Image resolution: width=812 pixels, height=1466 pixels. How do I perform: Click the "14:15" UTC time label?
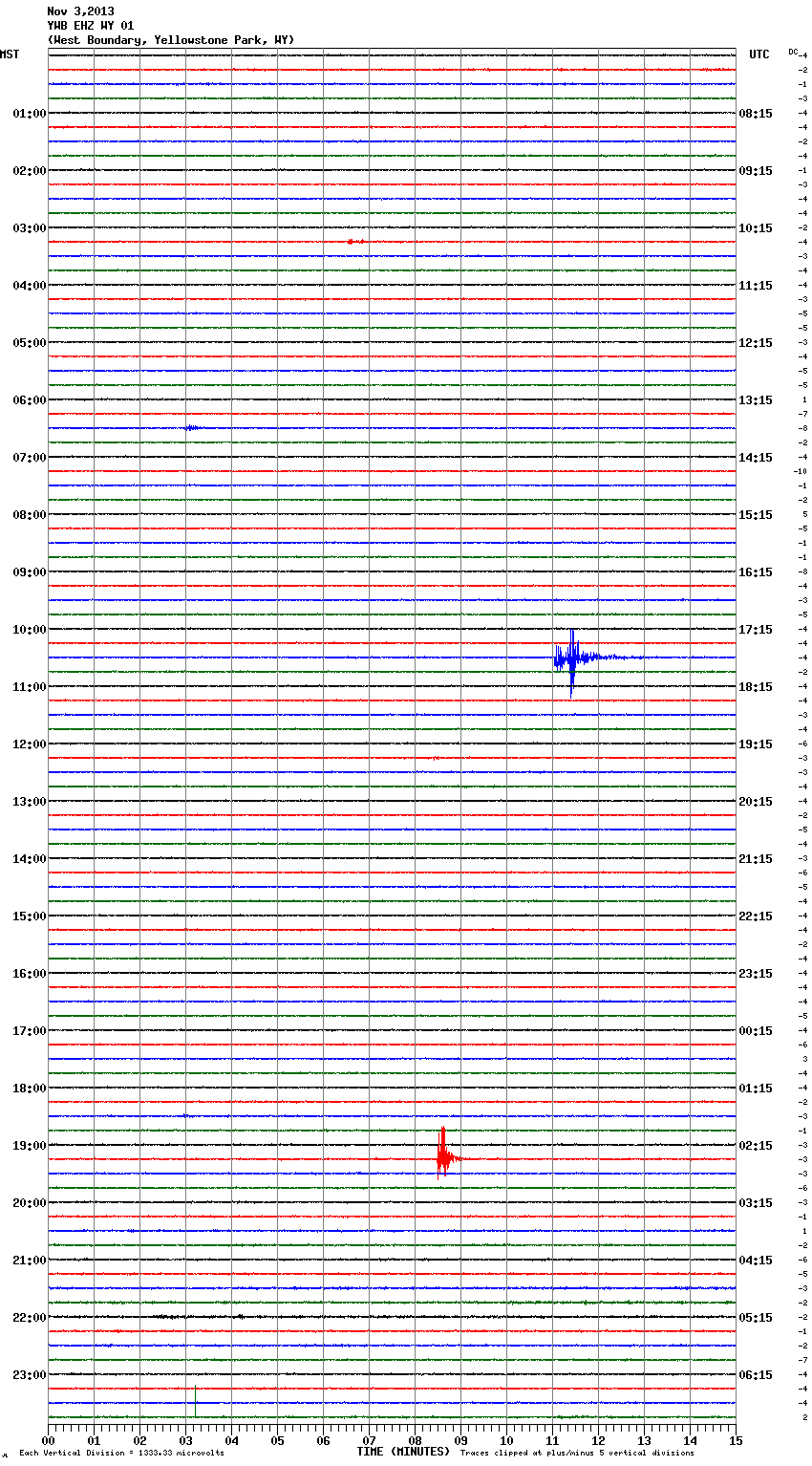point(756,458)
